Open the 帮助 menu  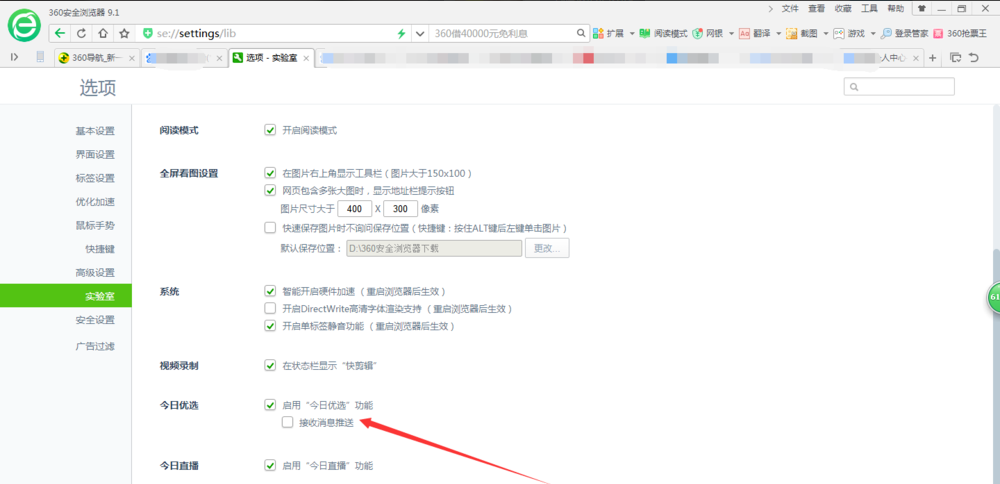(x=895, y=8)
